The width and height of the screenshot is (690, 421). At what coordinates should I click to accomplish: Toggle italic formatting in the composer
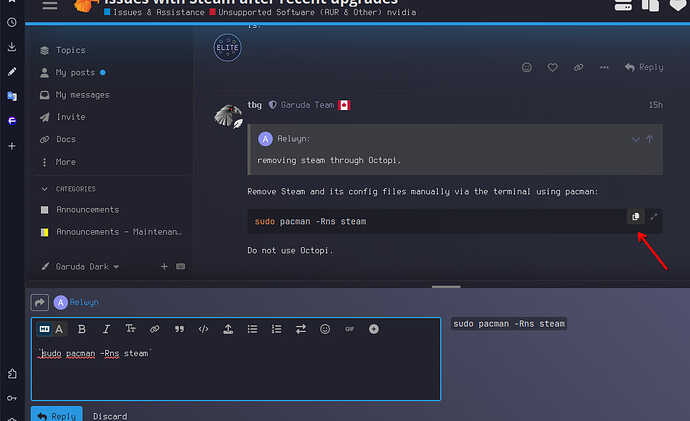[x=106, y=329]
